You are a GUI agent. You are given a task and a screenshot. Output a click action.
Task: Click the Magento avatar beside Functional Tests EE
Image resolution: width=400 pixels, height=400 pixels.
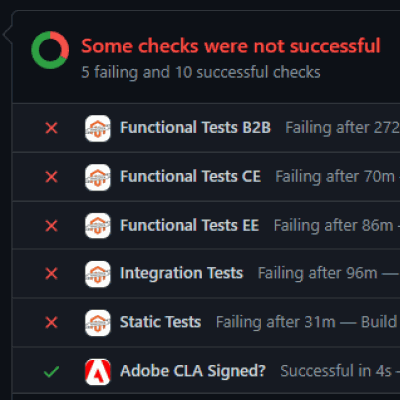click(98, 226)
